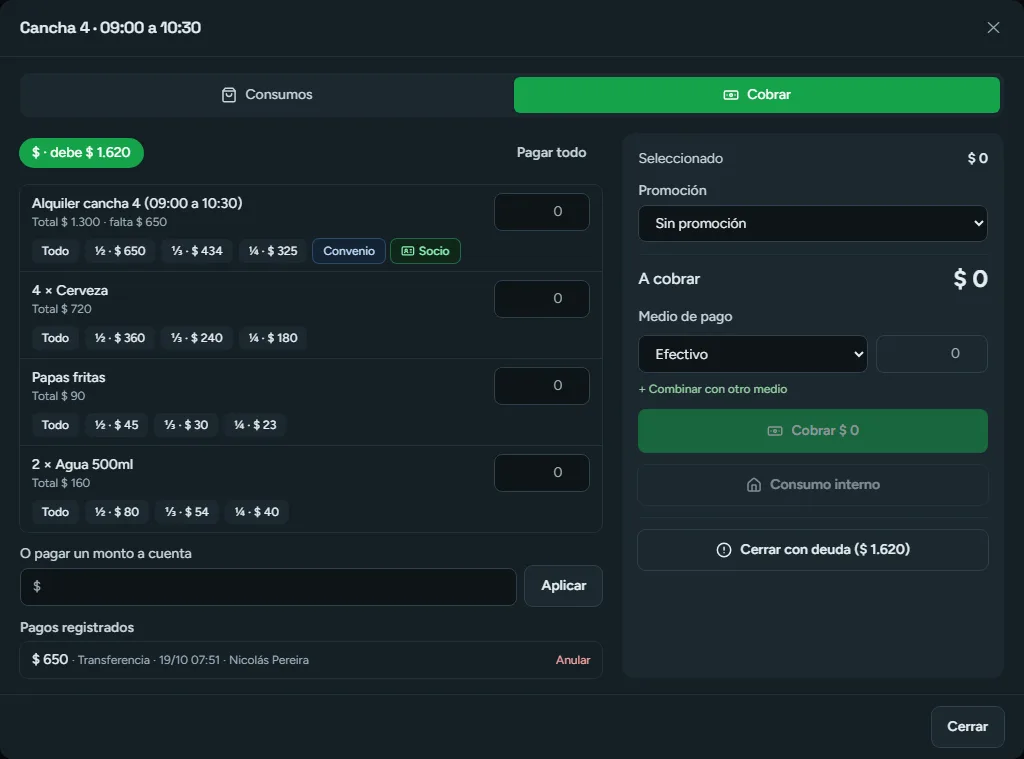
Task: Apply Convenio to the court rental
Action: point(349,251)
